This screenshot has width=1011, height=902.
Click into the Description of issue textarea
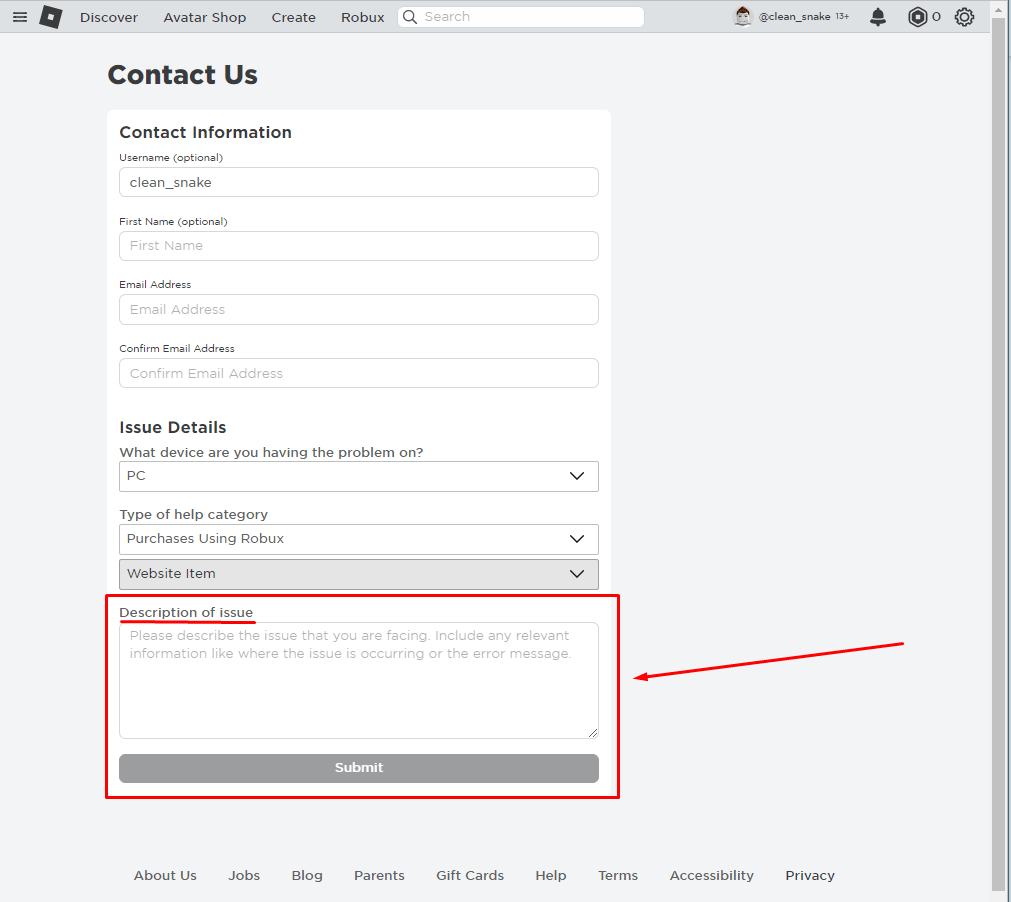[358, 680]
